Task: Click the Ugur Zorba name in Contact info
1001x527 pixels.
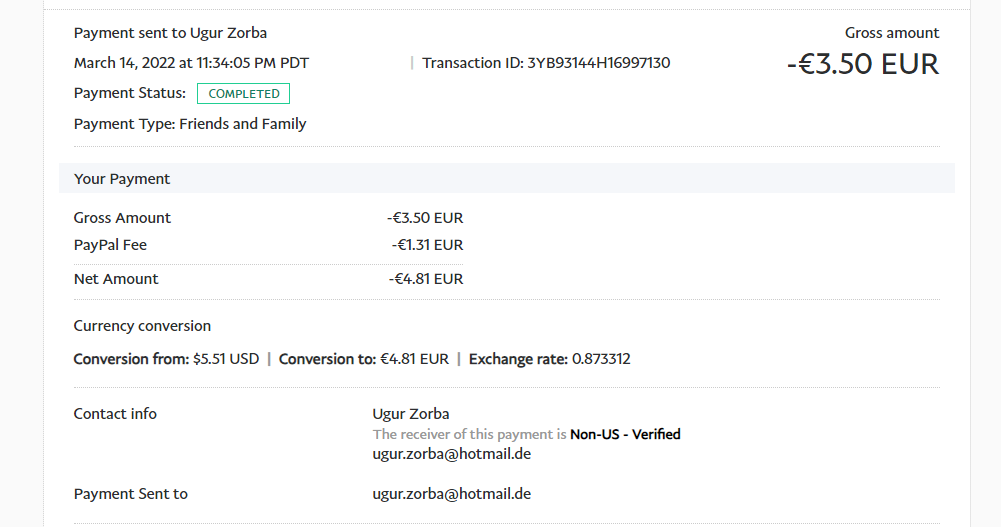Action: point(411,414)
